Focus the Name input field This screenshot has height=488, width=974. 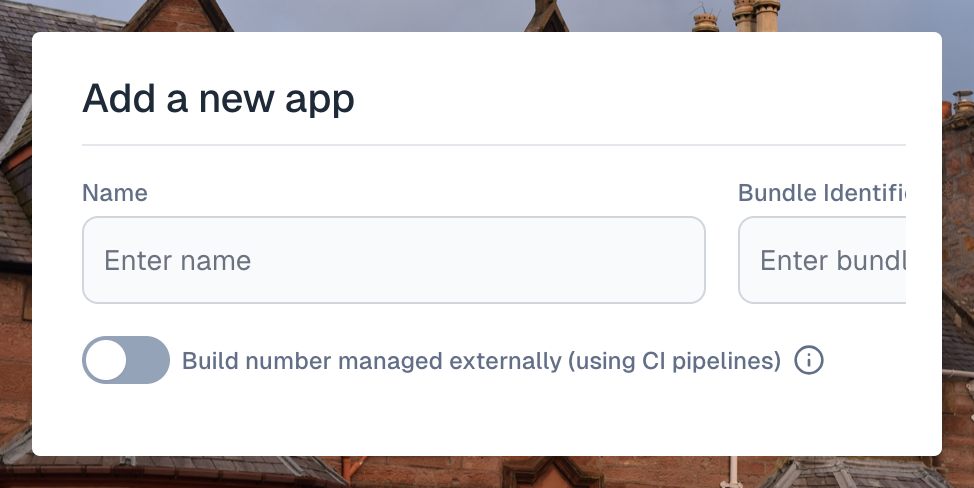click(394, 260)
